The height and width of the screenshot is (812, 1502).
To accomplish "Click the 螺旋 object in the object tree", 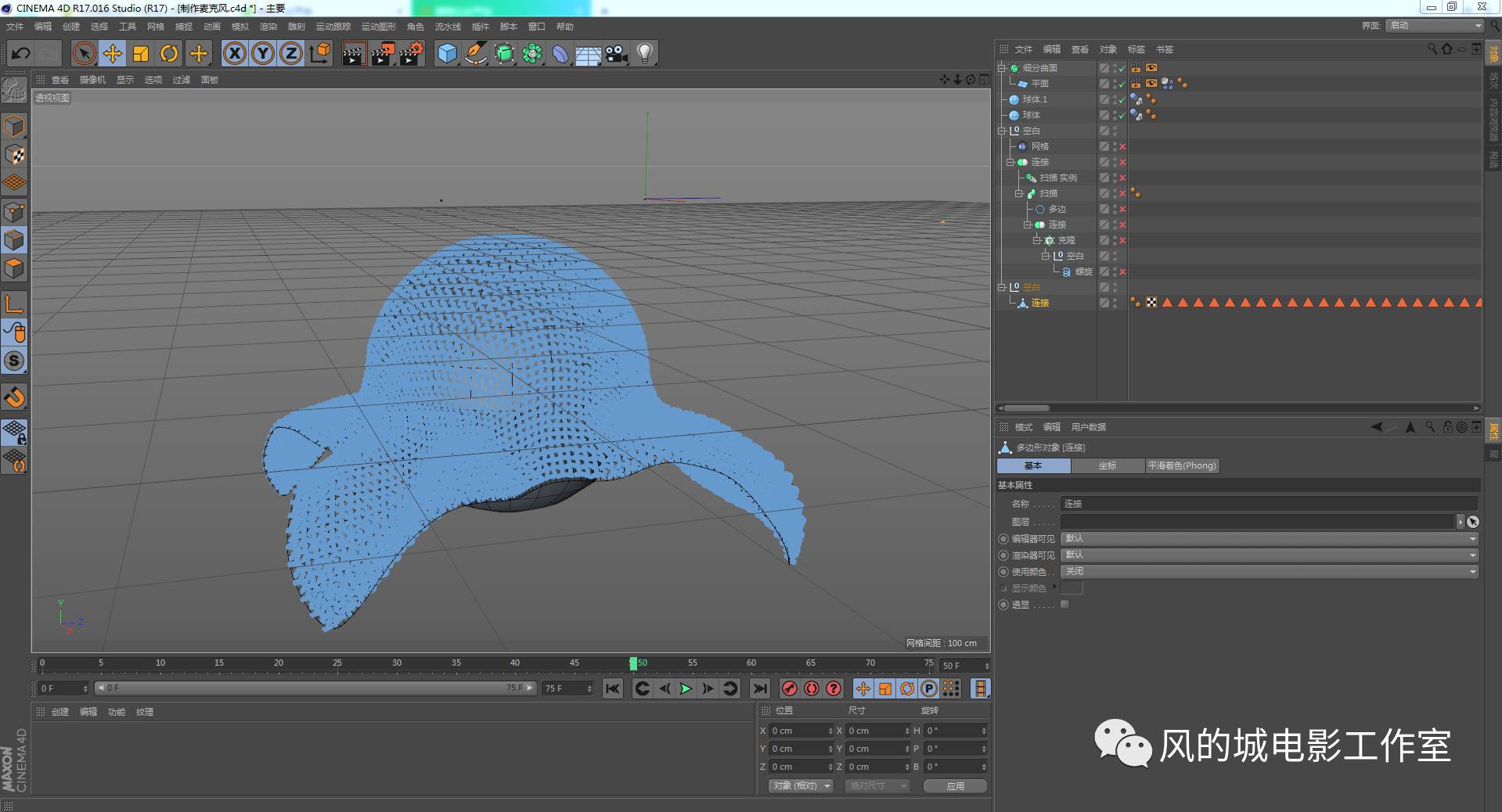I will click(1085, 271).
